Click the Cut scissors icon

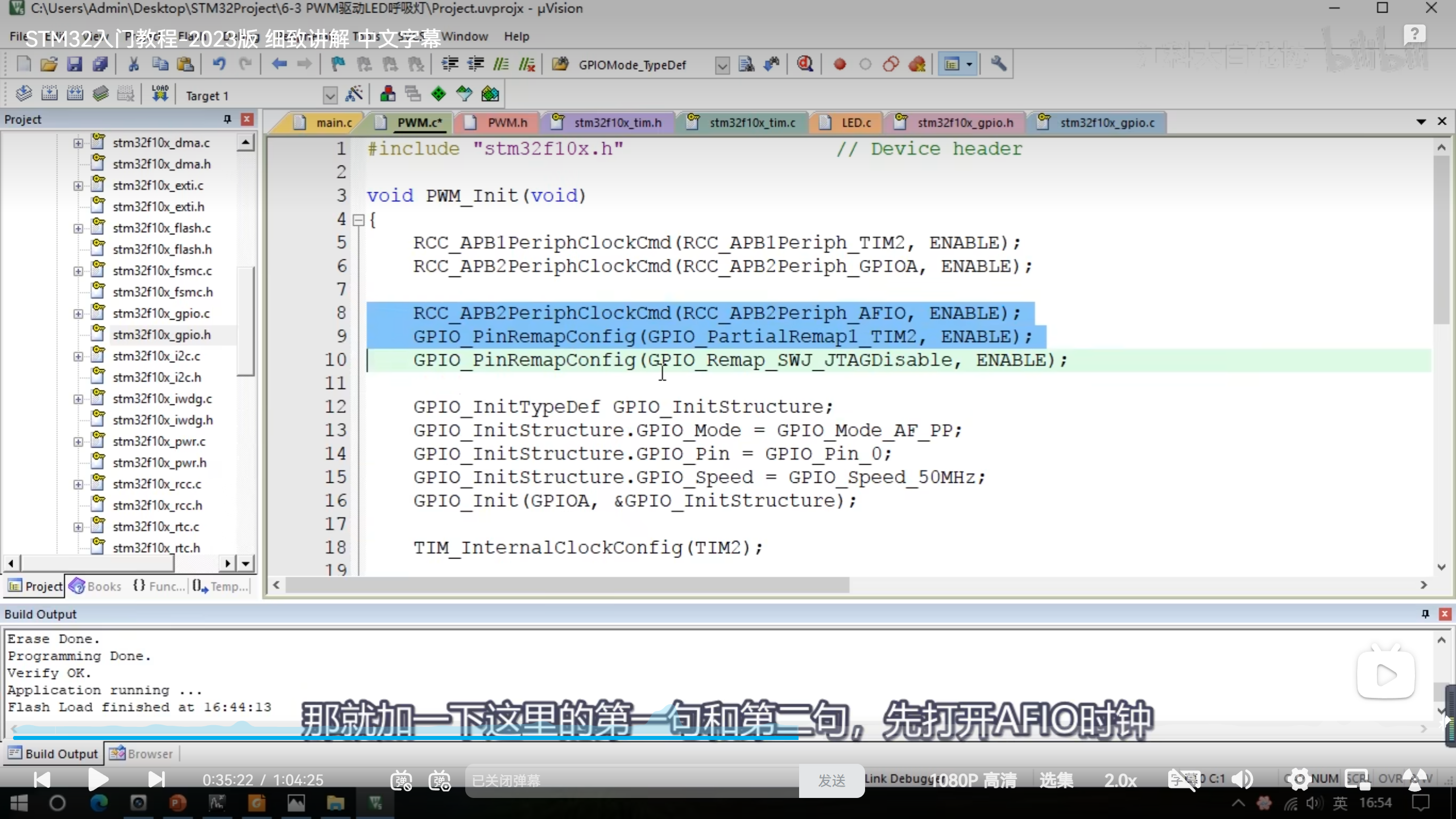pos(134,64)
